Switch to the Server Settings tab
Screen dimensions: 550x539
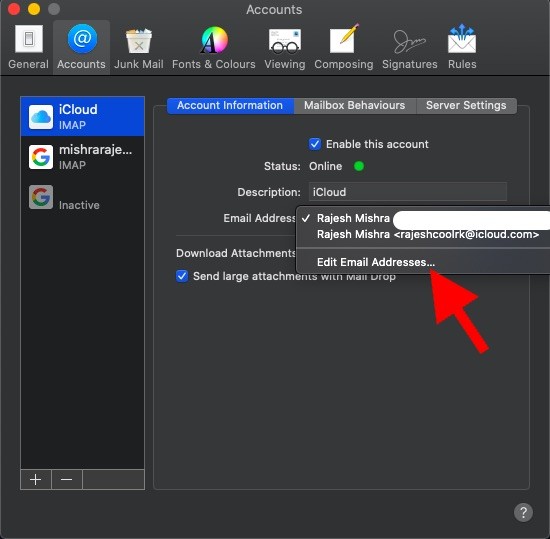coord(466,106)
